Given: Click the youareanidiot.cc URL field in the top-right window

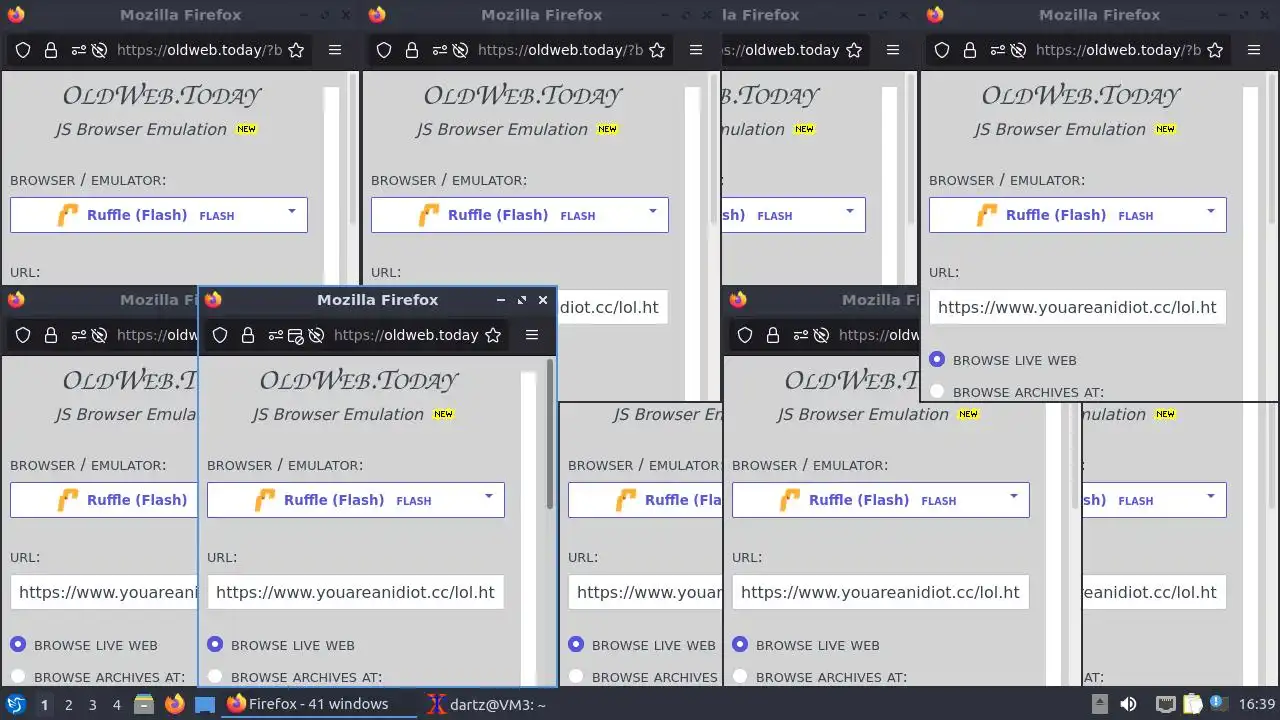Looking at the screenshot, I should (1078, 307).
